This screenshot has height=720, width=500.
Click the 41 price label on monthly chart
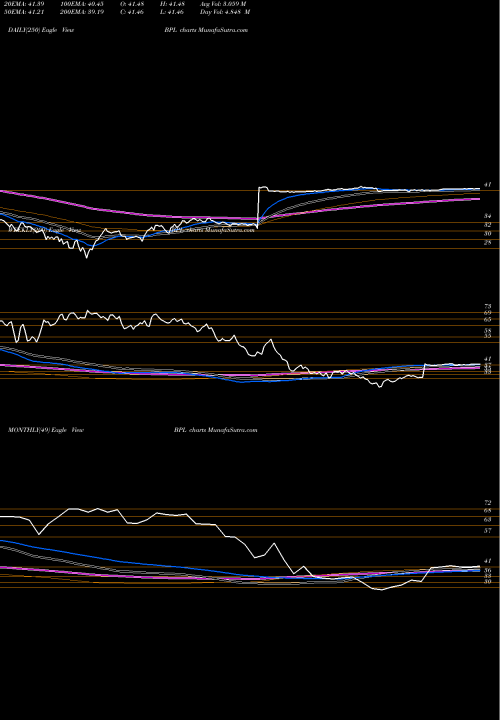(488, 561)
